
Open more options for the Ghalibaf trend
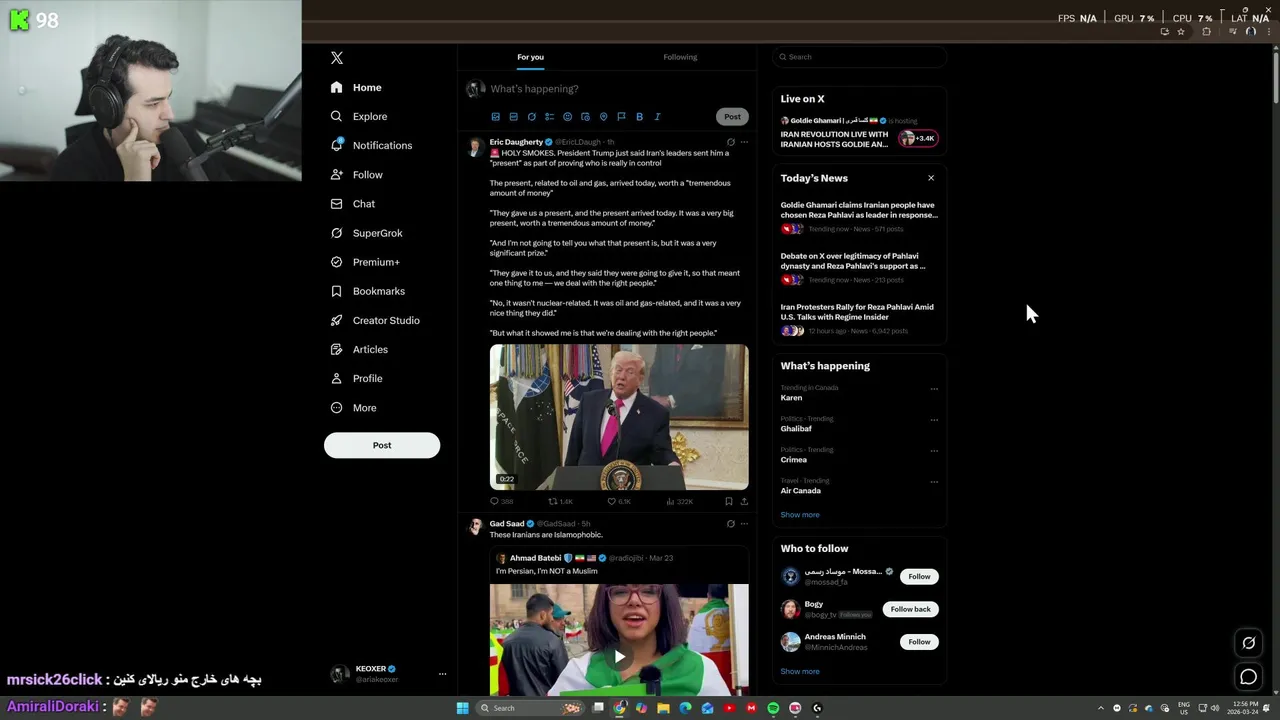[x=934, y=420]
